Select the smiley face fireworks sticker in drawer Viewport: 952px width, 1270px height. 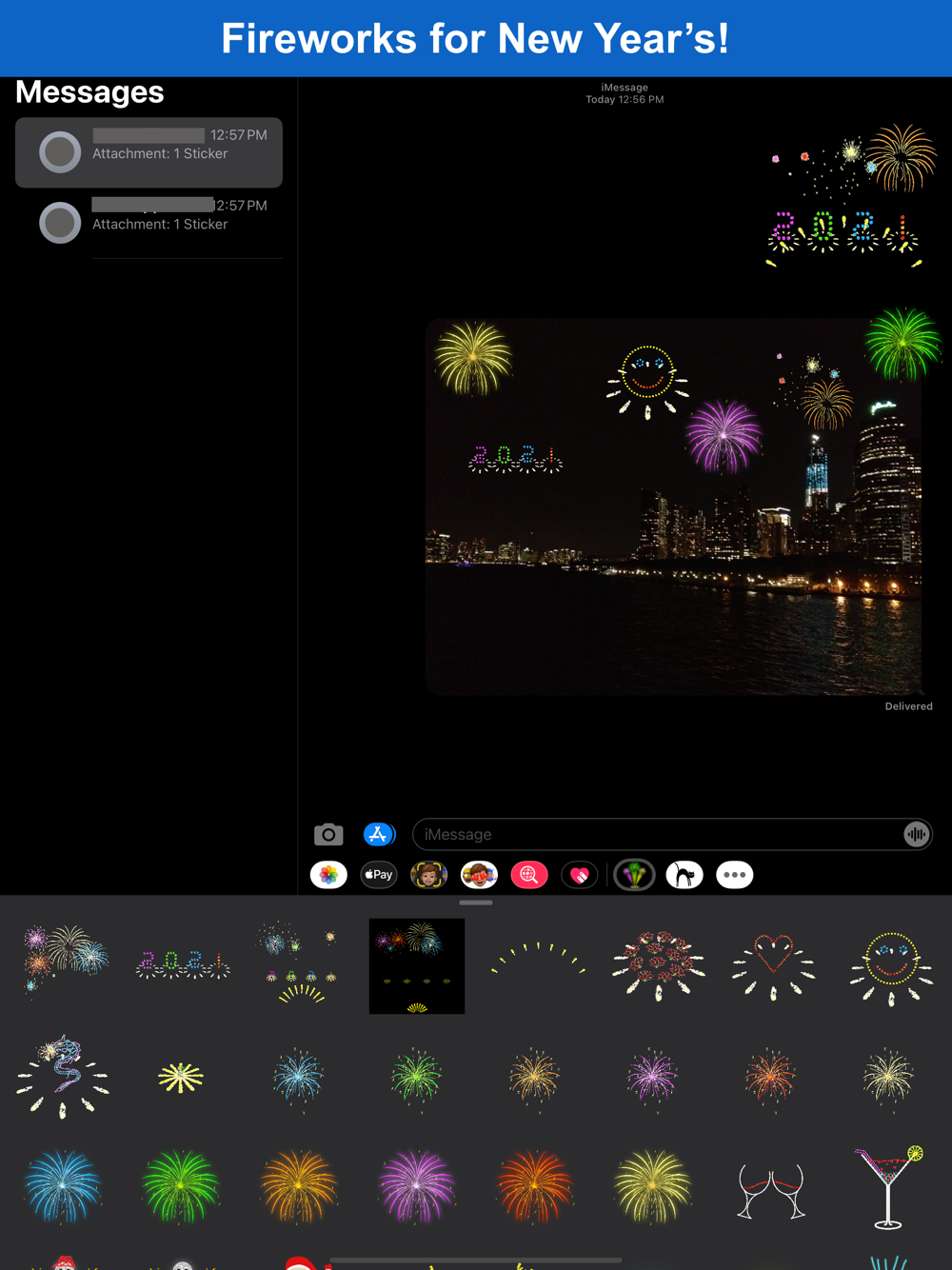(891, 968)
